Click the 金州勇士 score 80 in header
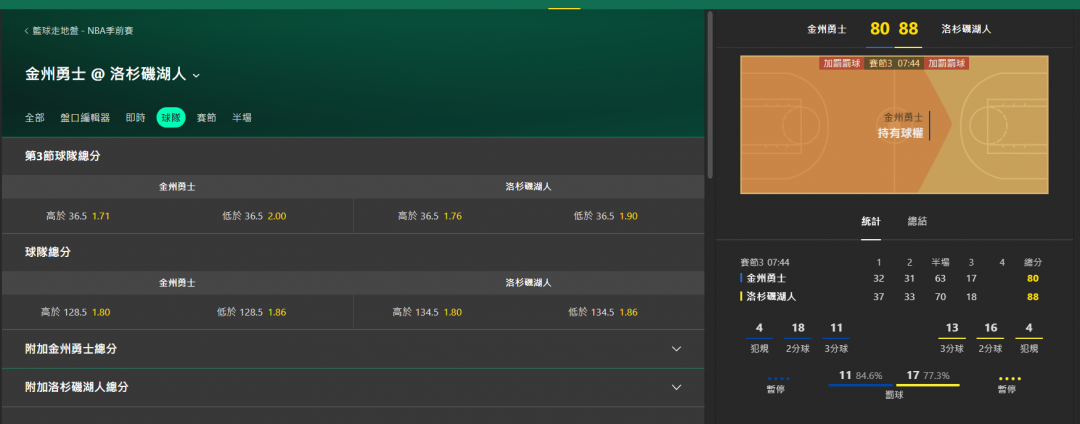This screenshot has height=424, width=1080. [x=880, y=29]
